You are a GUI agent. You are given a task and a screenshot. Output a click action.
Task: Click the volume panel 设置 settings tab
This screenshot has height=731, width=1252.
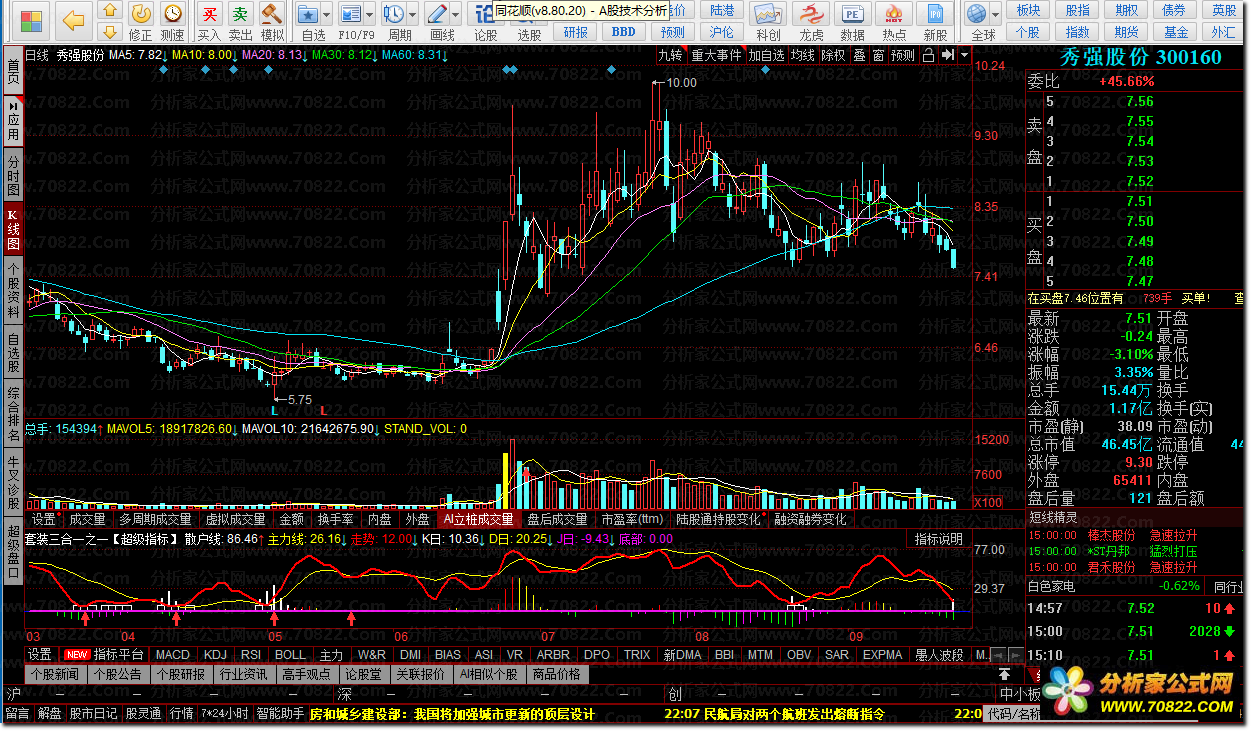43,519
